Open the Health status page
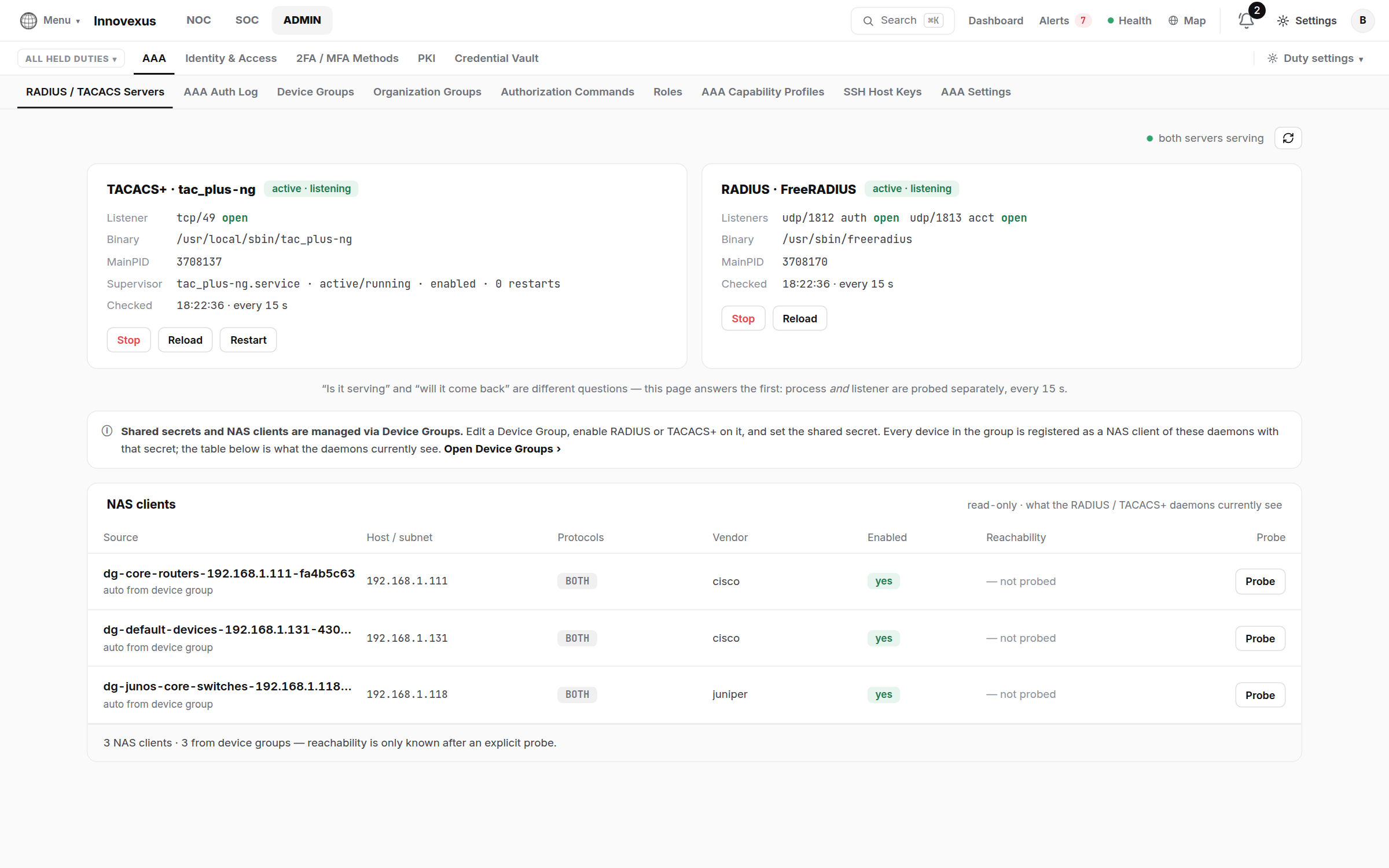 [x=1129, y=21]
